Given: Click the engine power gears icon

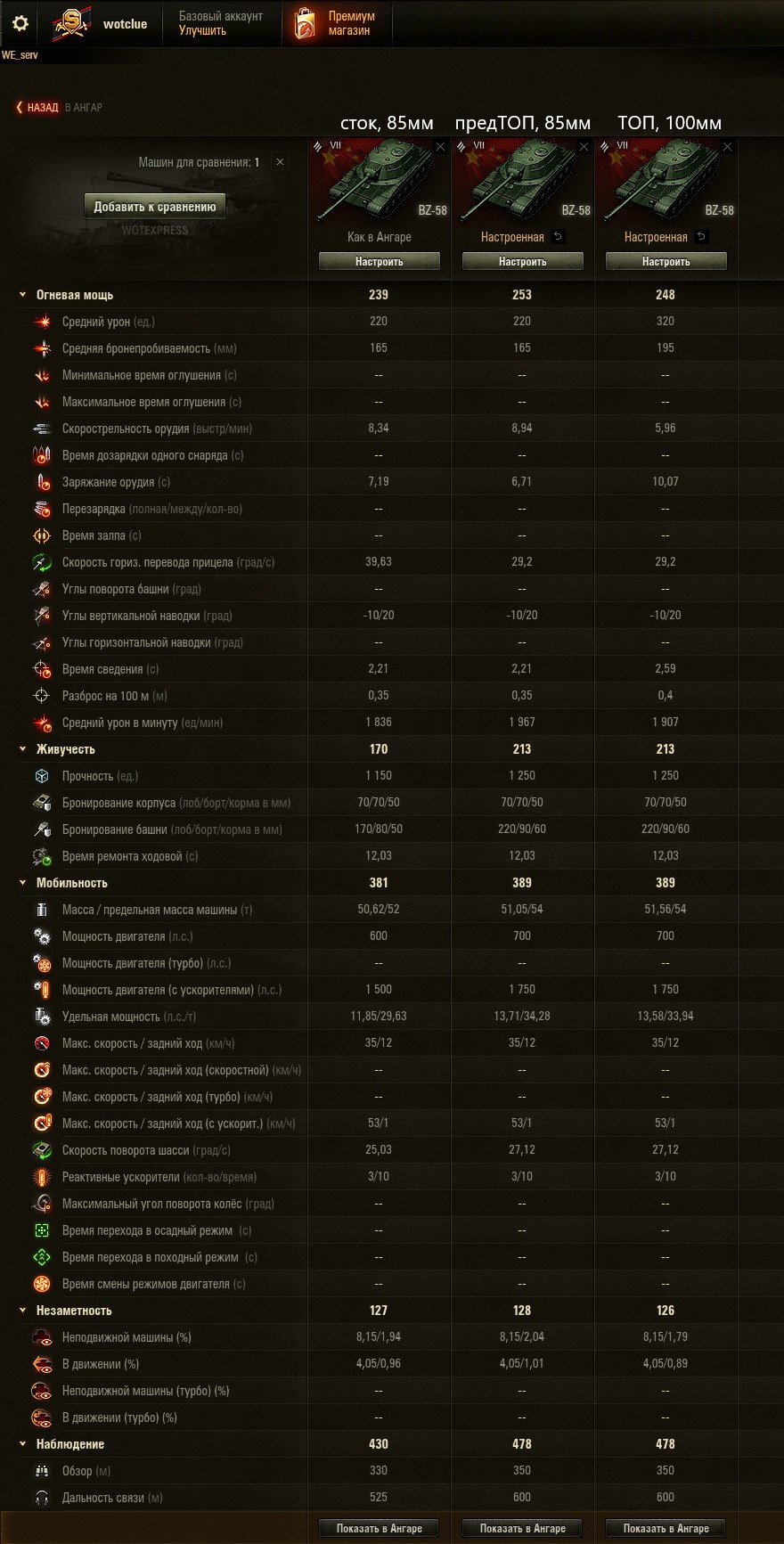Looking at the screenshot, I should pos(42,936).
